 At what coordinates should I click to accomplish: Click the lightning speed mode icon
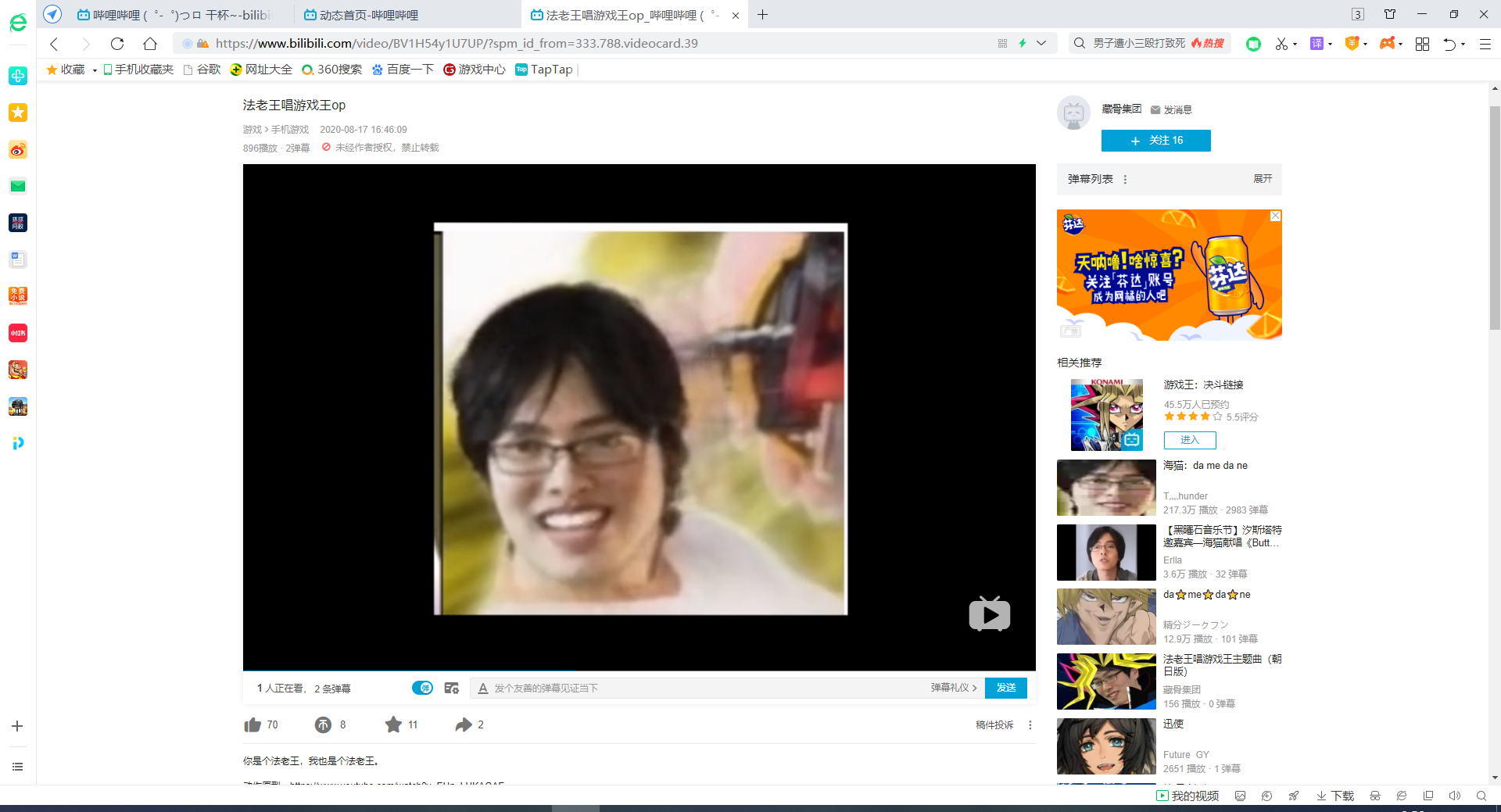click(1023, 44)
